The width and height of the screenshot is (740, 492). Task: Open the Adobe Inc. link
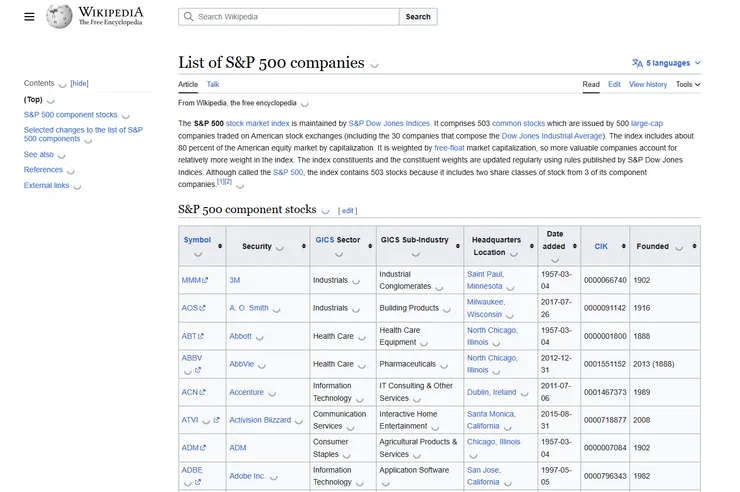click(247, 476)
